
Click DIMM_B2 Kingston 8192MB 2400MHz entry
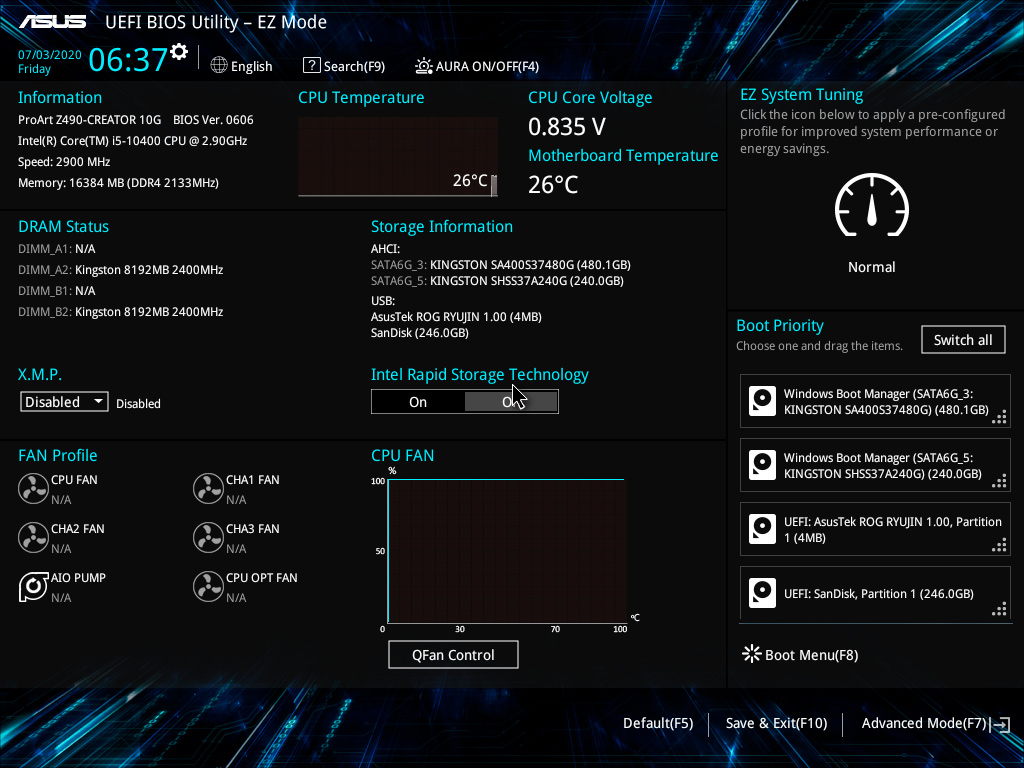point(121,312)
